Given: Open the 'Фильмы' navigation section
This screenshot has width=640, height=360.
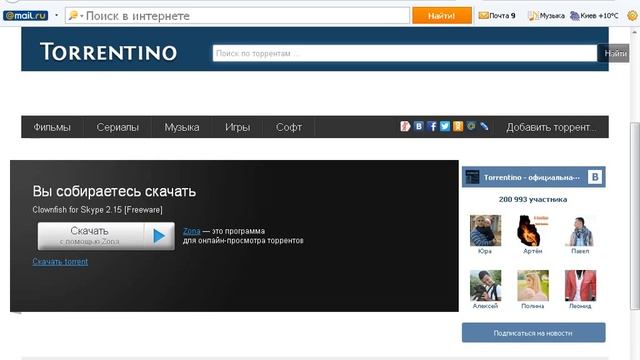Looking at the screenshot, I should [x=52, y=127].
